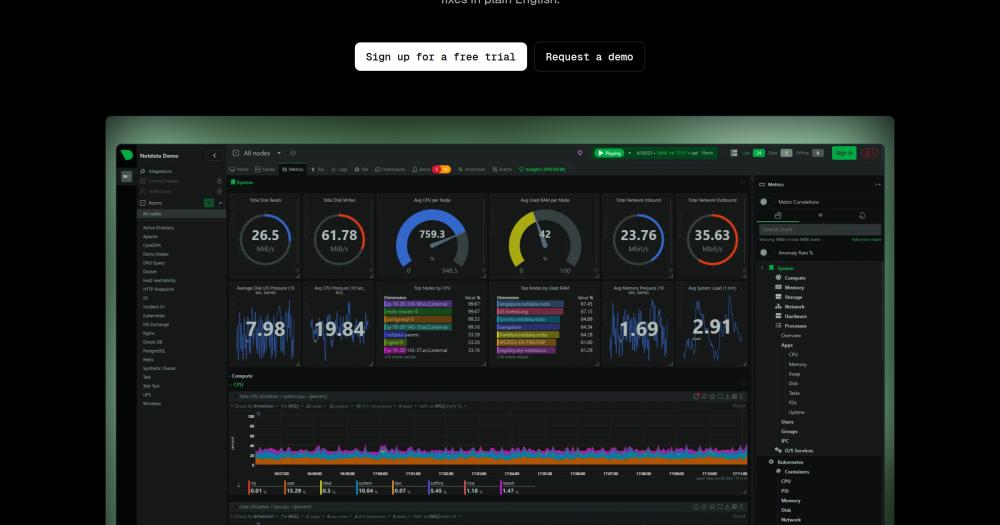Open the Home tab
The width and height of the screenshot is (1000, 525).
tap(240, 170)
